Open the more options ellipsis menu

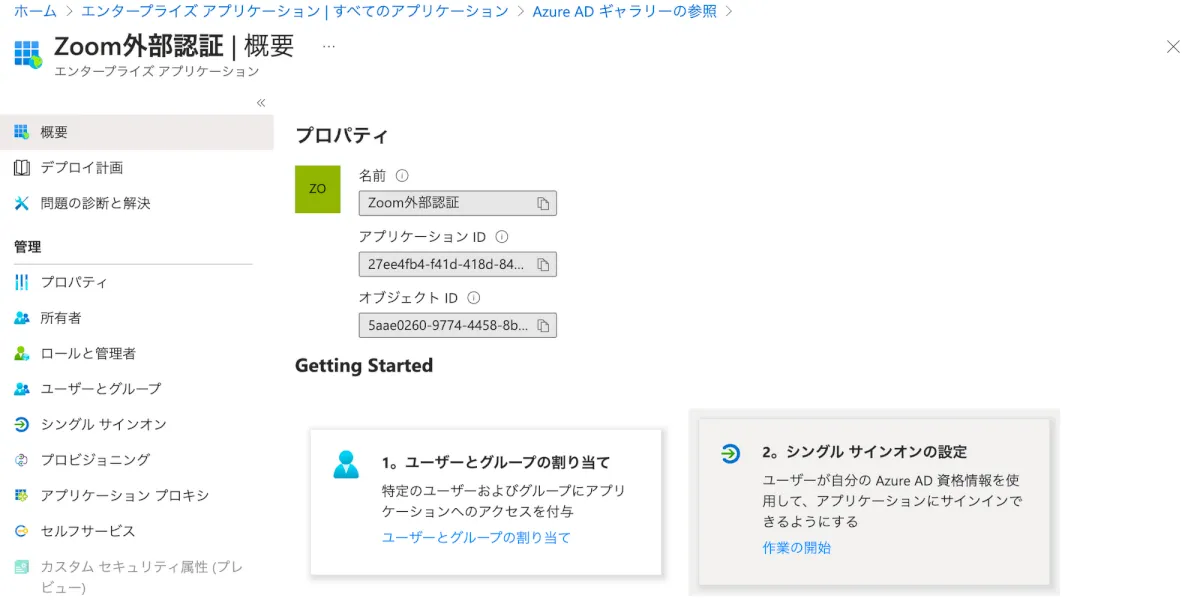[x=329, y=47]
